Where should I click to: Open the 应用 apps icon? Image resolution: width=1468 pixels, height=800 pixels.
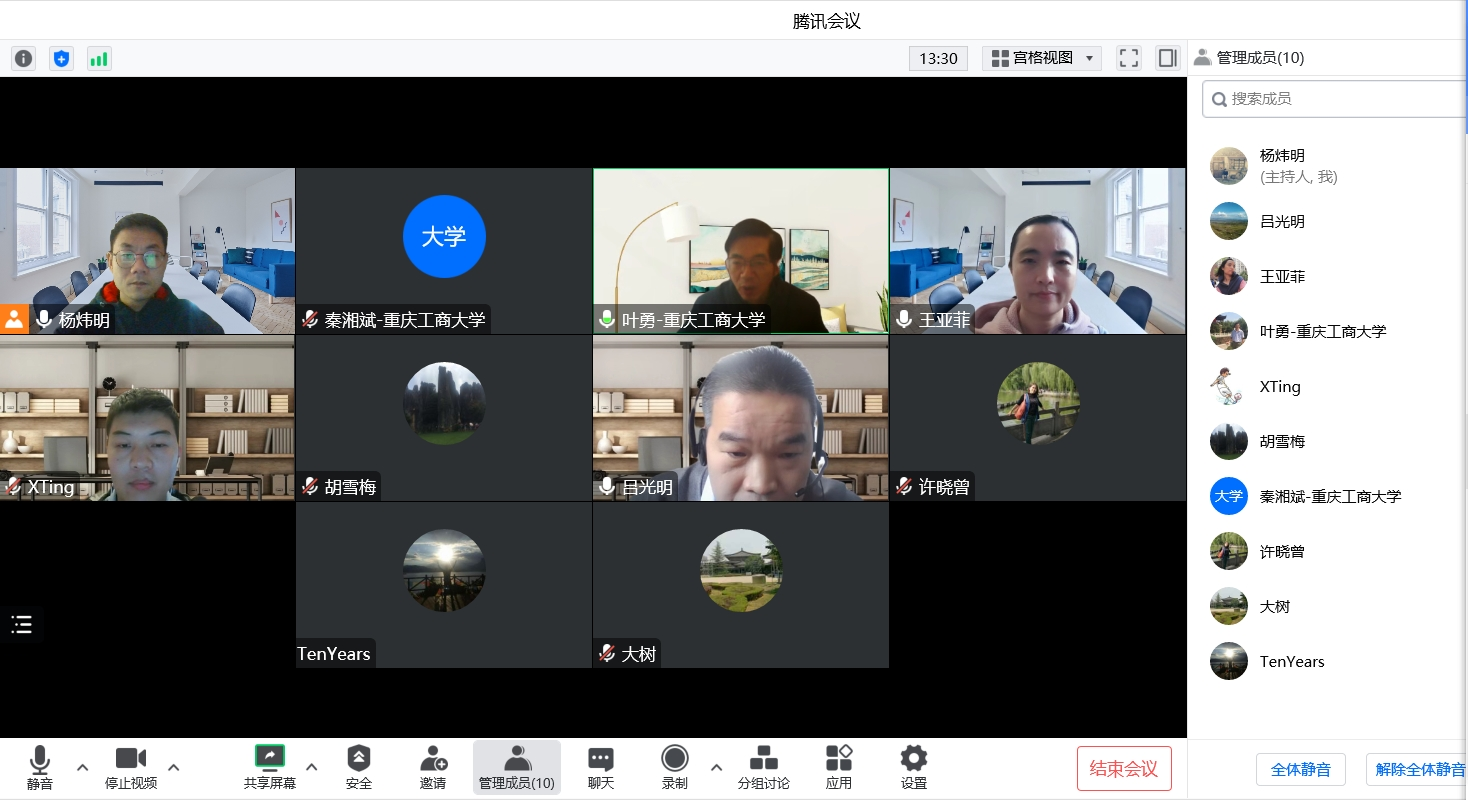coord(839,767)
